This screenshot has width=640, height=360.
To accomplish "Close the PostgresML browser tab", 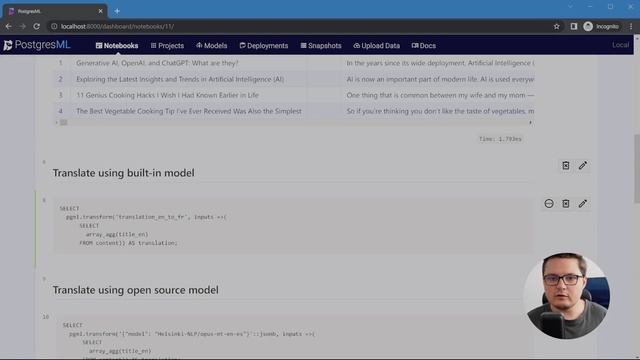I will [x=100, y=11].
